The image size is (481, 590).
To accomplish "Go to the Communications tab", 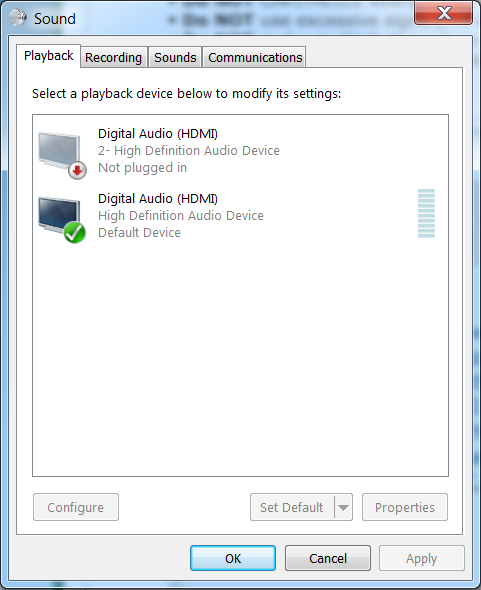I will pyautogui.click(x=255, y=58).
